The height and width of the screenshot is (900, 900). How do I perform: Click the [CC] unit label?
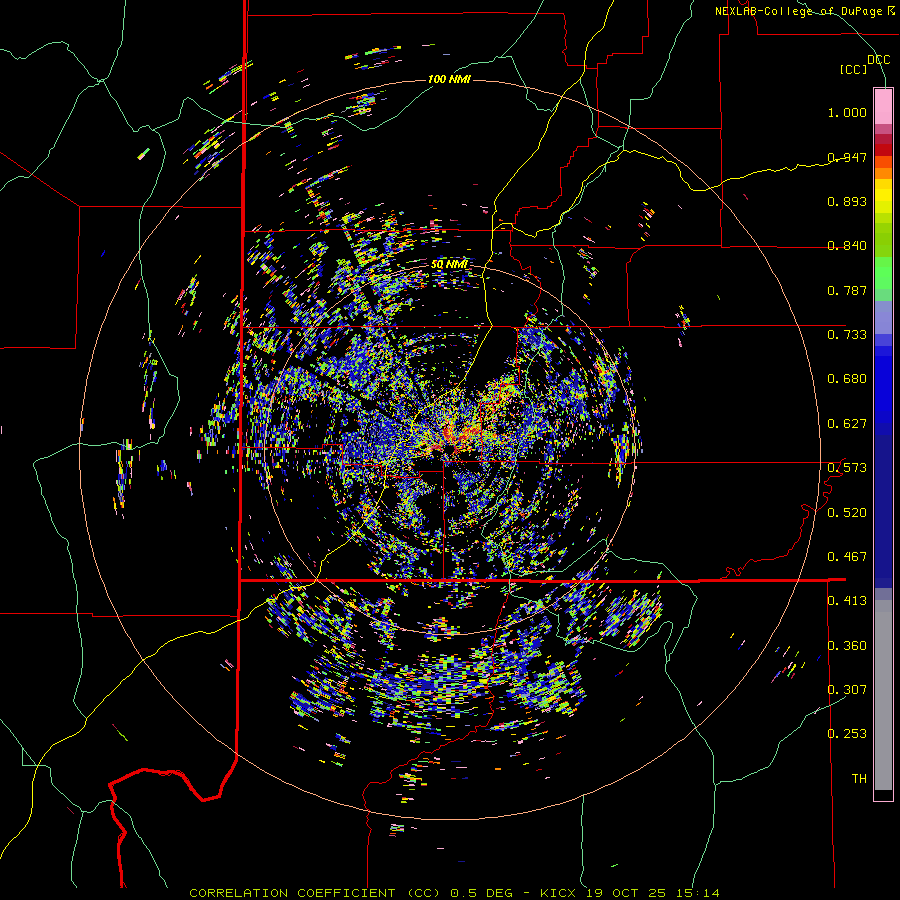point(854,69)
